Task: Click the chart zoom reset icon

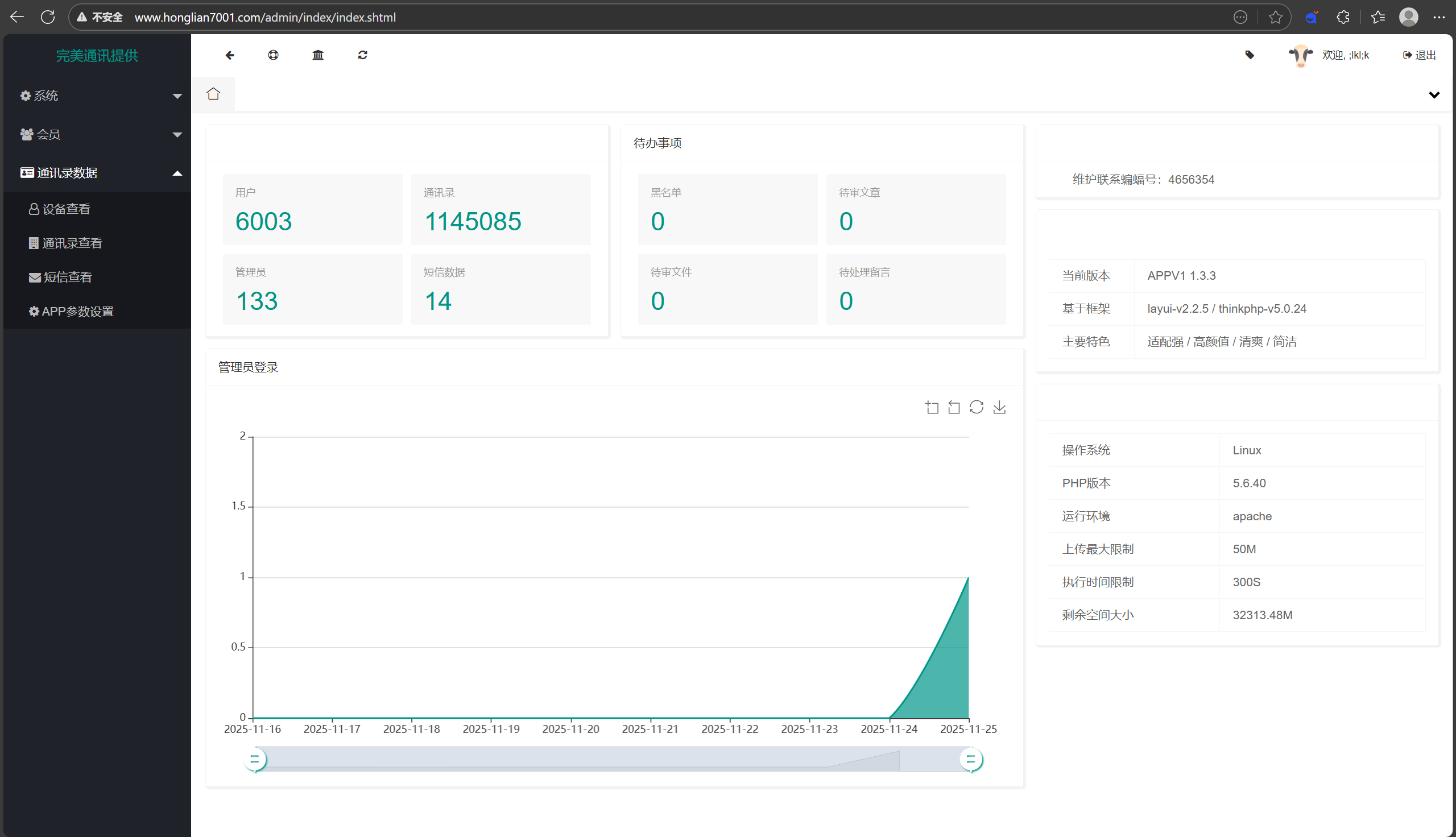Action: point(954,408)
